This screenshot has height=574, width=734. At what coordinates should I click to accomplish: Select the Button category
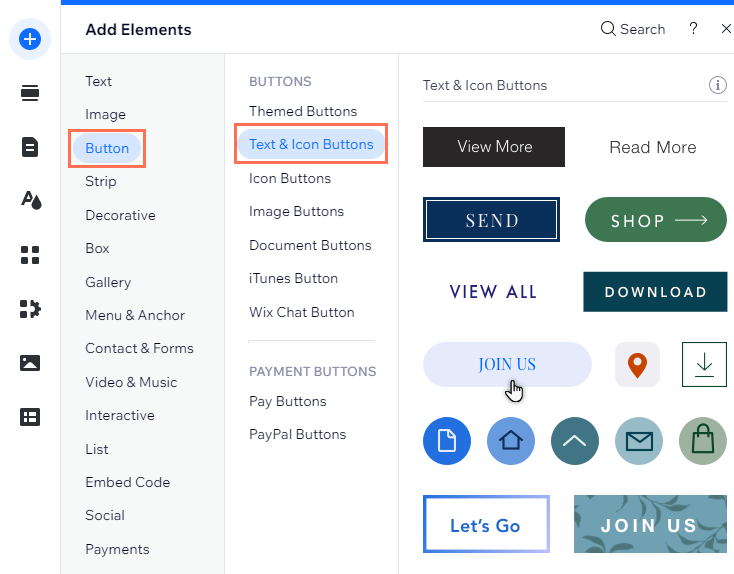click(107, 148)
